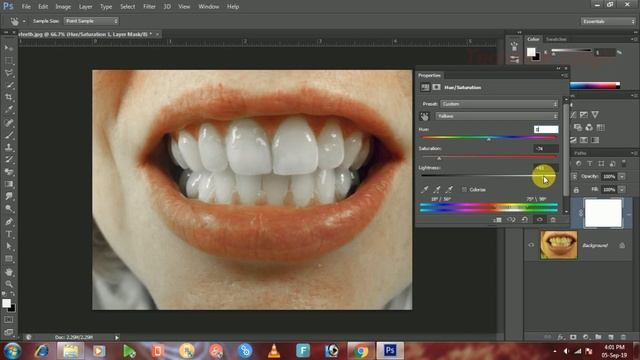
Task: Create new group folder icon in Layers panel
Action: click(x=598, y=337)
